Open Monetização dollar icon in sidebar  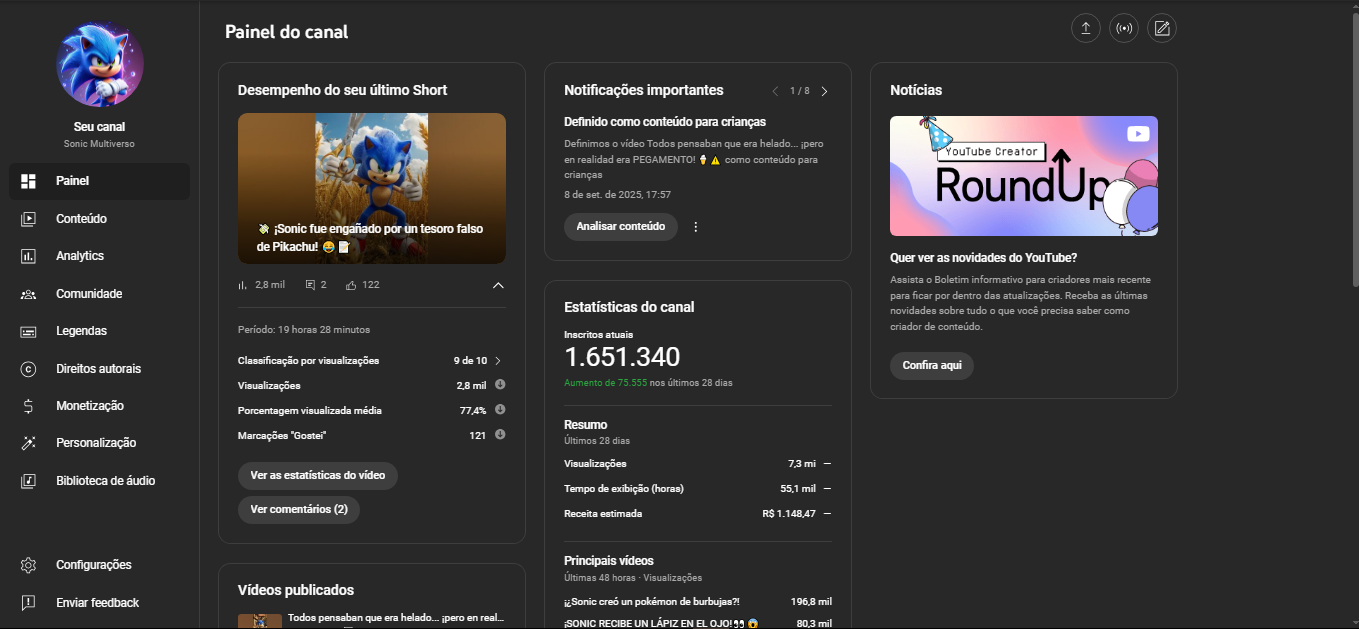[29, 406]
